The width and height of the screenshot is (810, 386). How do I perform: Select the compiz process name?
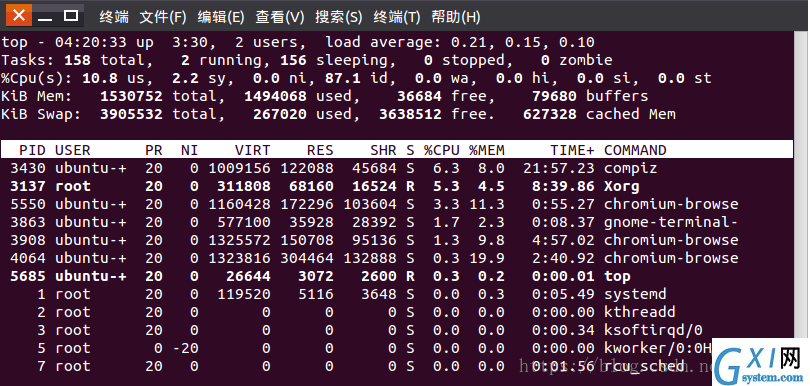pyautogui.click(x=631, y=168)
